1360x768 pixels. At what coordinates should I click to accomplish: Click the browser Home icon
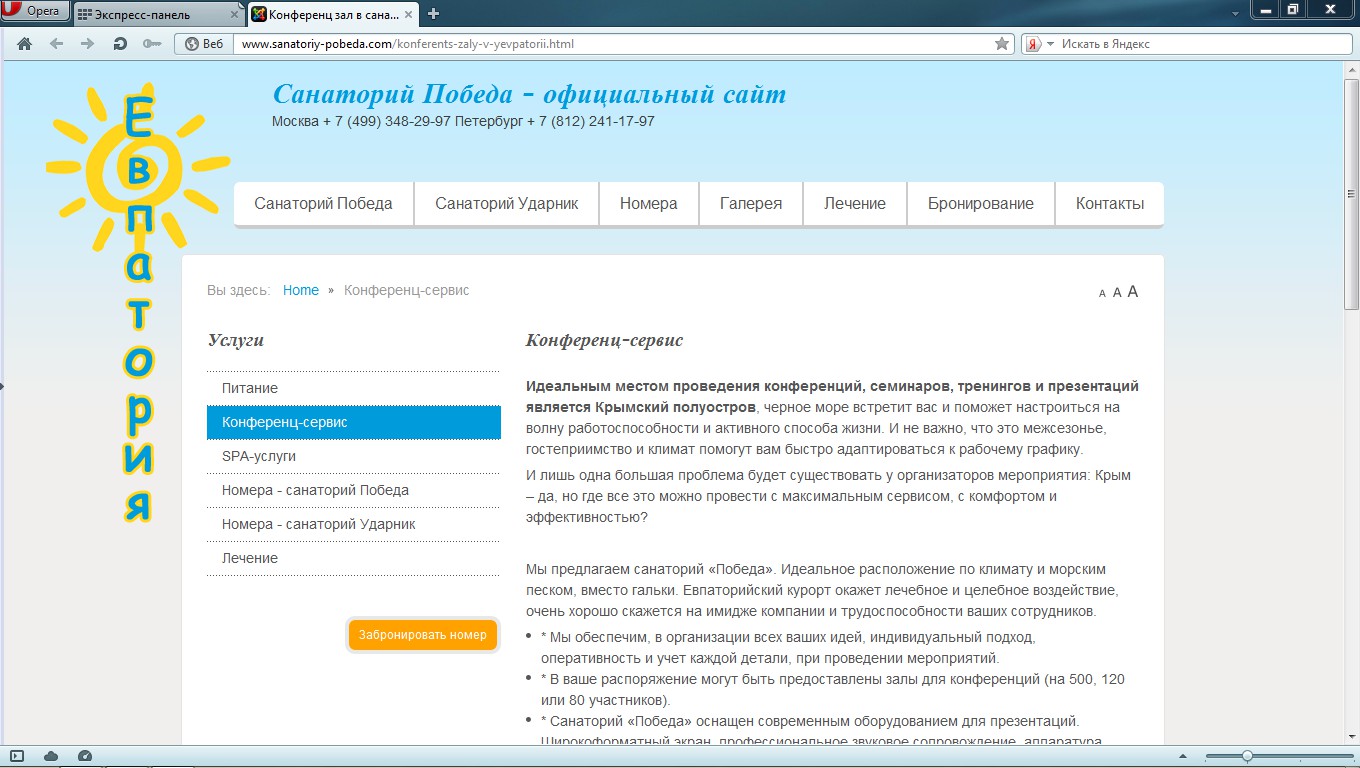point(25,44)
